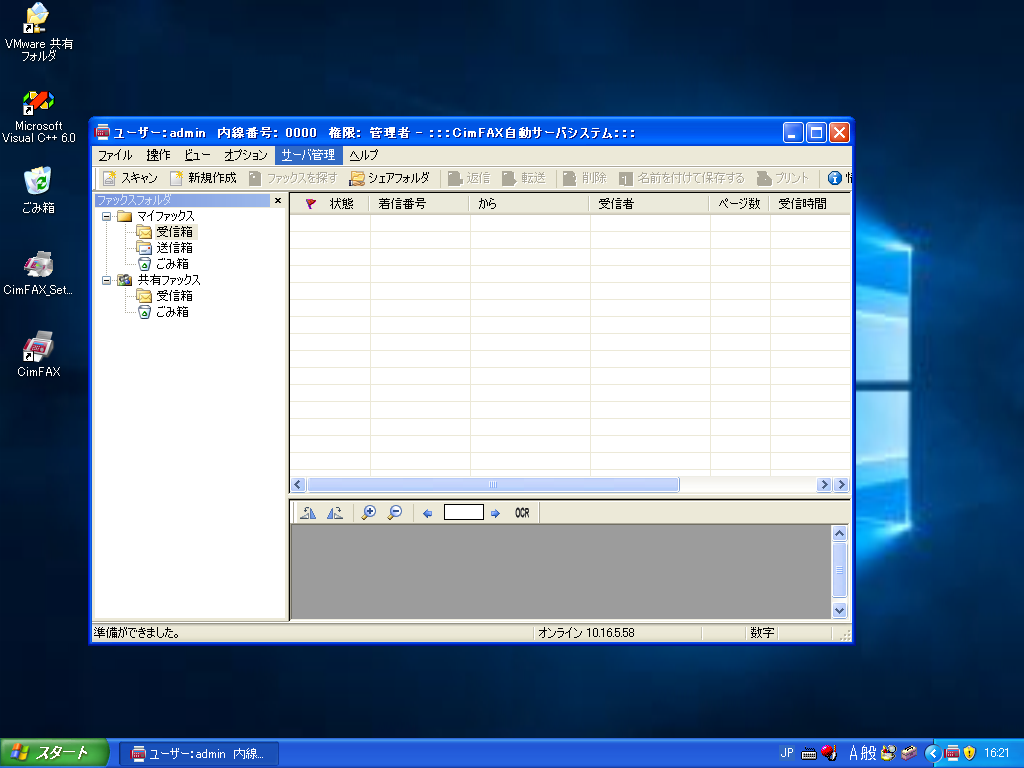Collapse the 共有ファックス tree node

click(106, 280)
